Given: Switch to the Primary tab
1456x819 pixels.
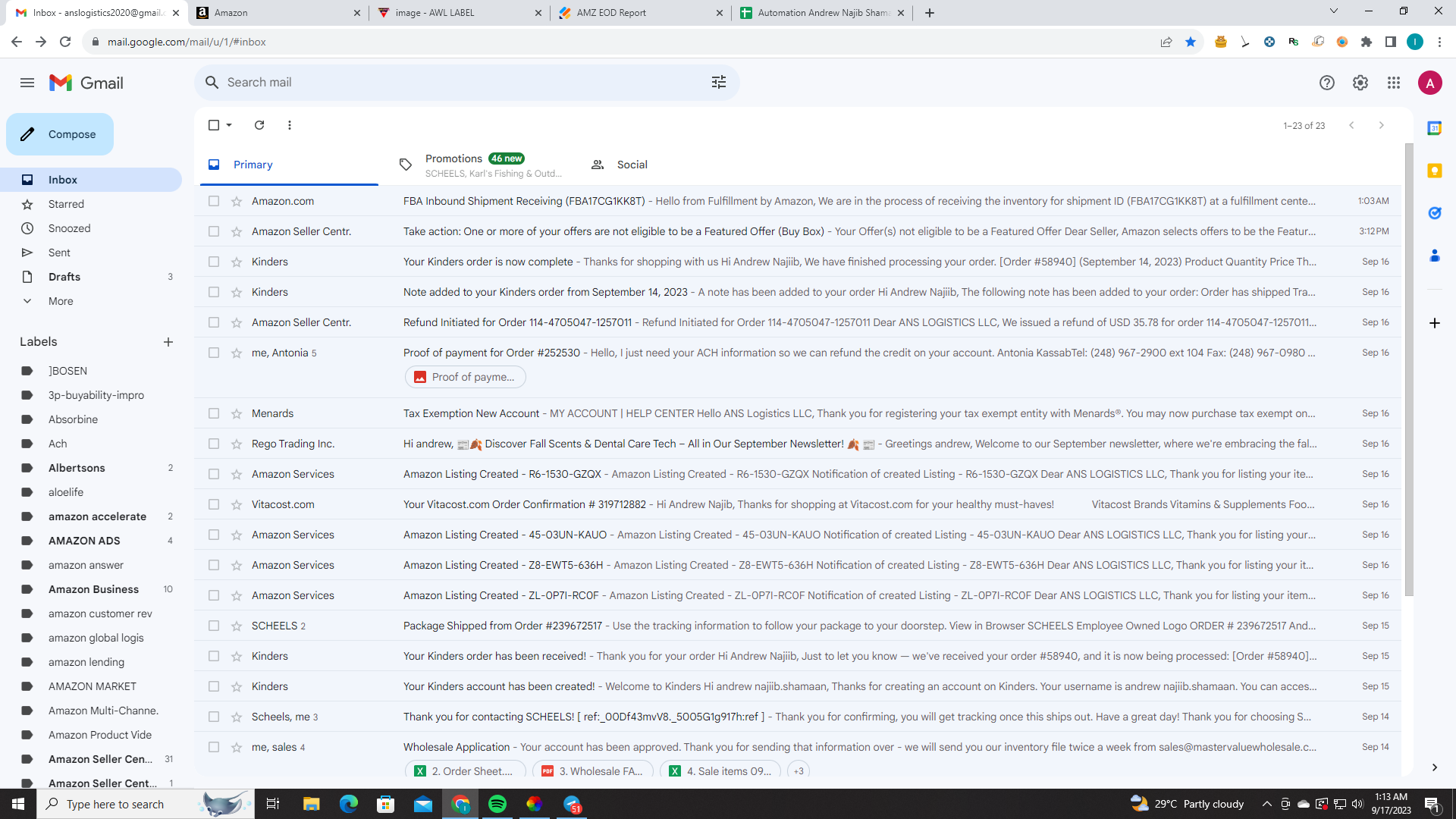Looking at the screenshot, I should (x=289, y=165).
